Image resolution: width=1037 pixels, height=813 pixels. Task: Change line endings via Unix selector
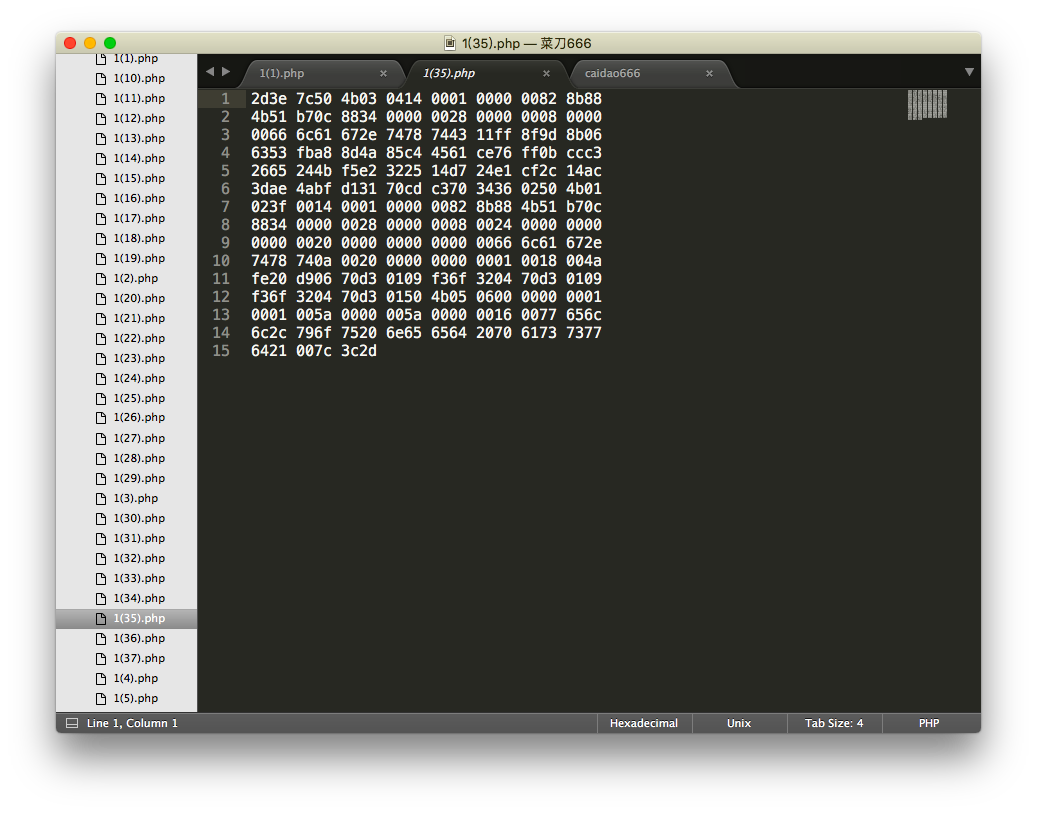point(739,723)
